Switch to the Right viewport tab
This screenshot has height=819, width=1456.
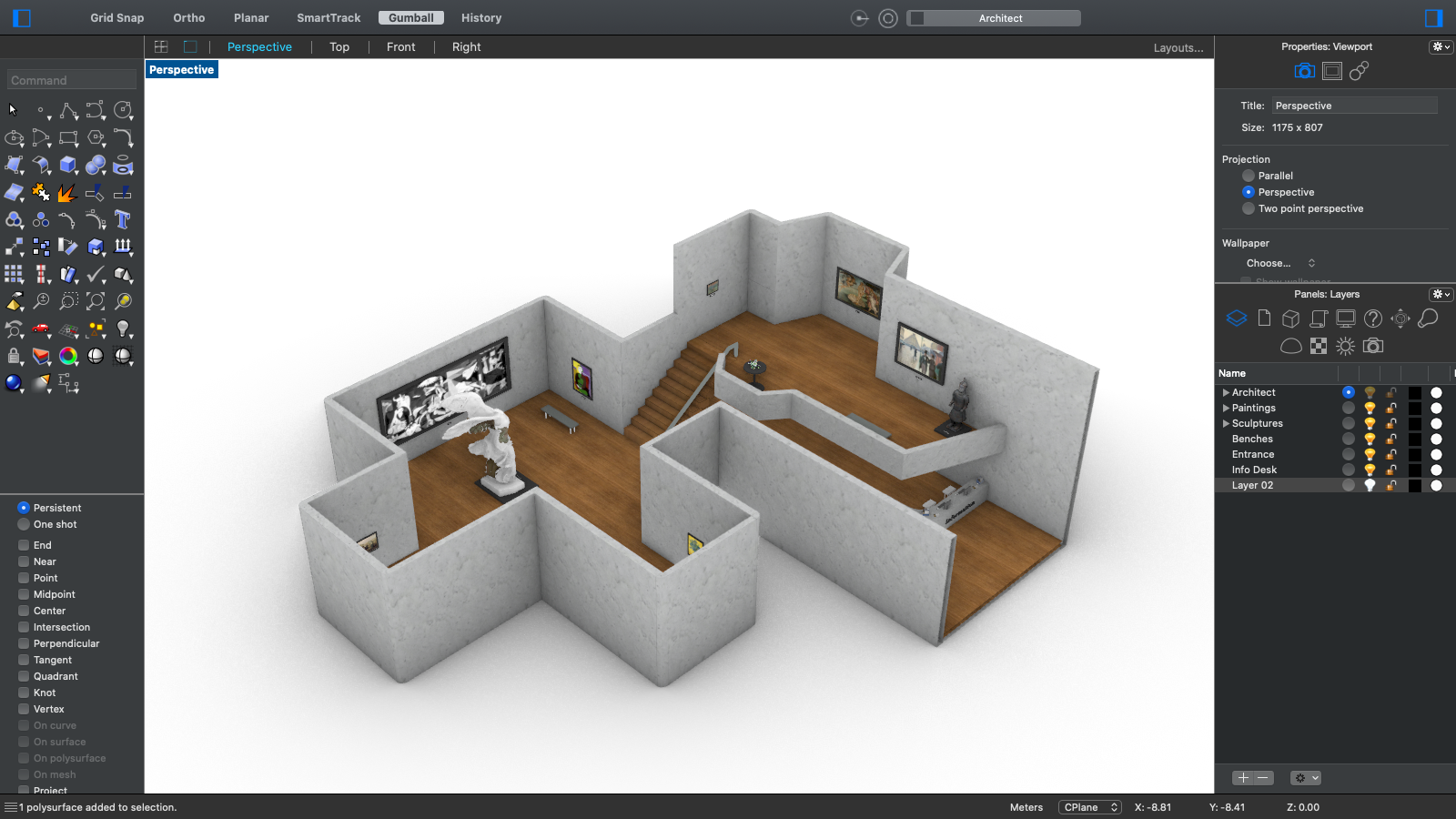(466, 47)
